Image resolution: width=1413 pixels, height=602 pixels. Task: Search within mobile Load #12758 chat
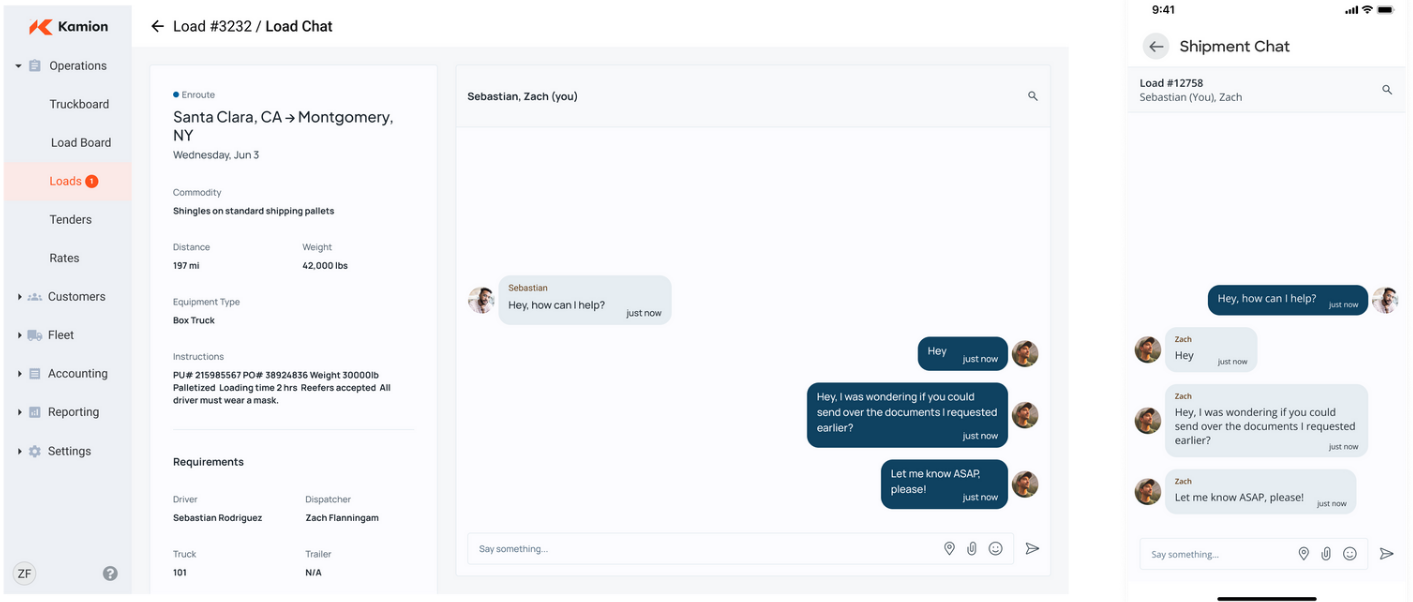tap(1387, 90)
